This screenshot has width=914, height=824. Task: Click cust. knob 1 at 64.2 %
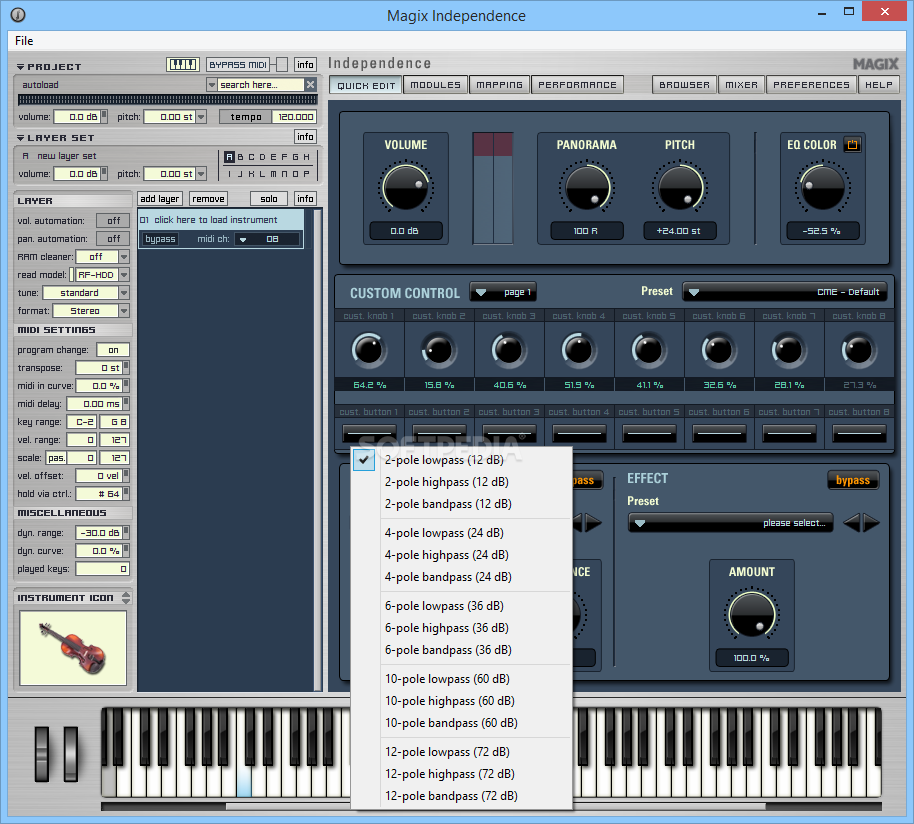tap(369, 350)
